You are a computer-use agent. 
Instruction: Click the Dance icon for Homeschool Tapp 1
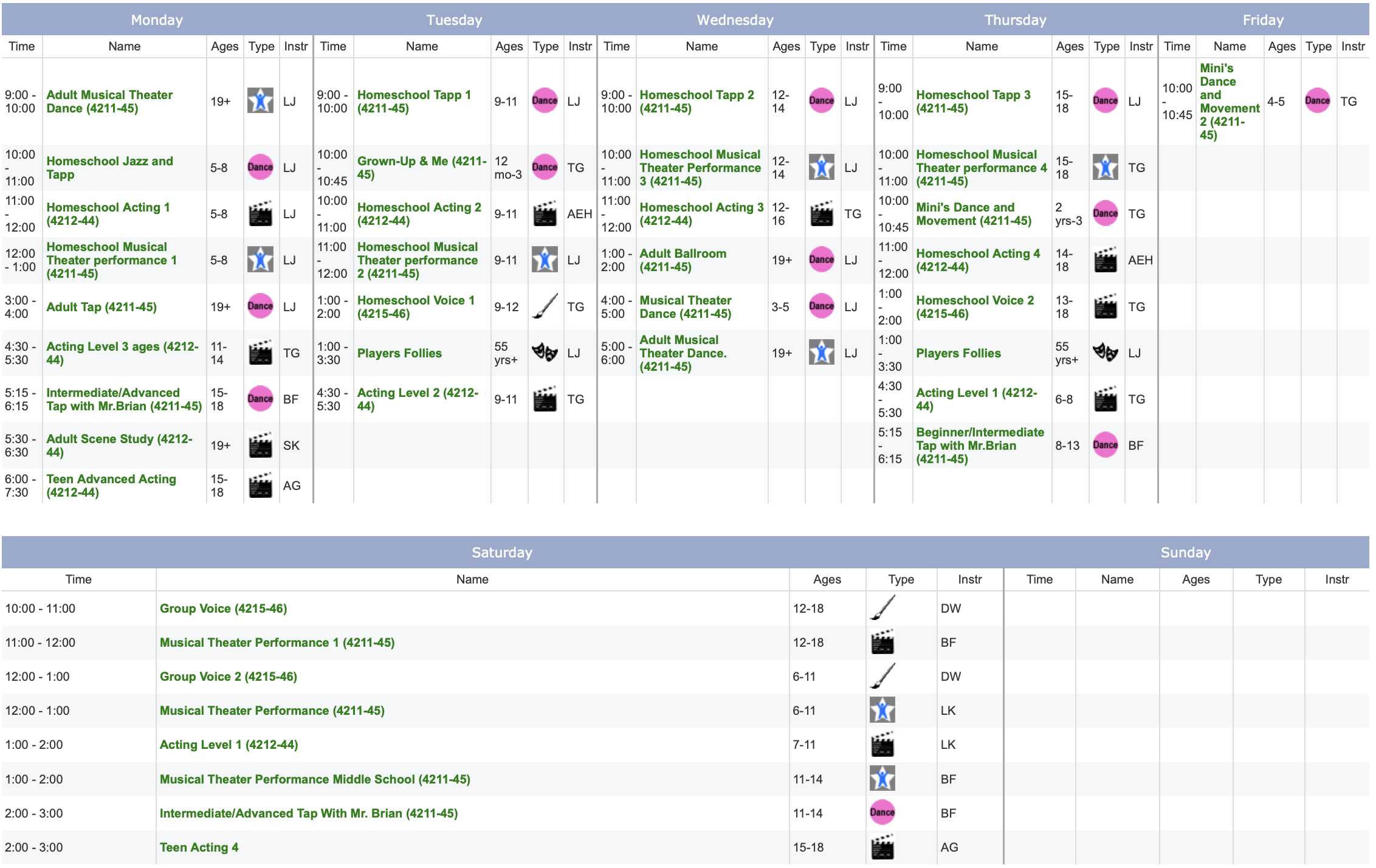pyautogui.click(x=545, y=101)
